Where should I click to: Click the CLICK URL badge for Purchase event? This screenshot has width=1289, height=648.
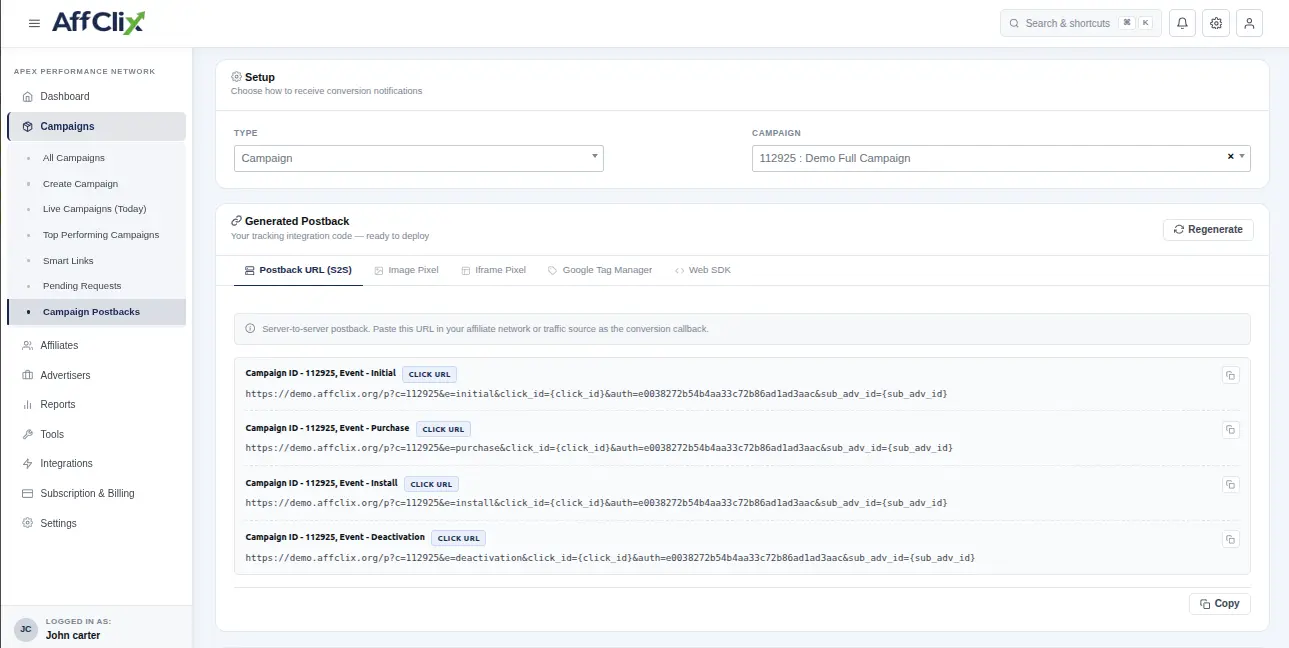(x=443, y=429)
